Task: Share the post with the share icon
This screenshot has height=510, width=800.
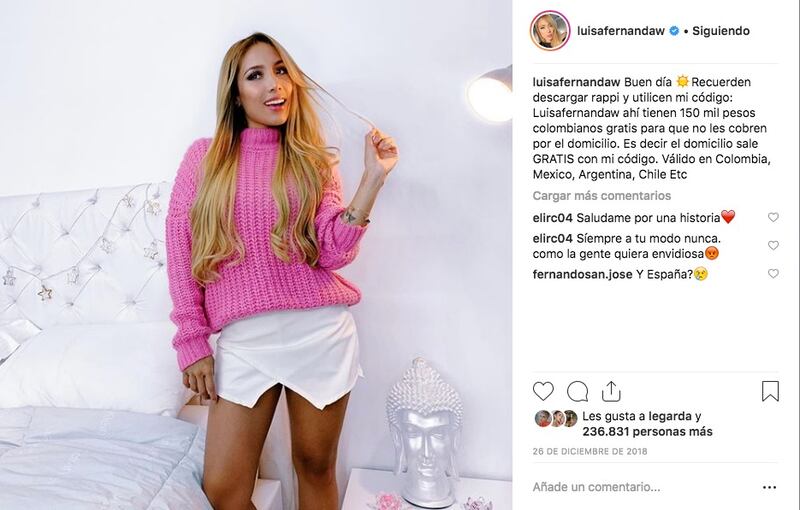Action: pyautogui.click(x=611, y=391)
